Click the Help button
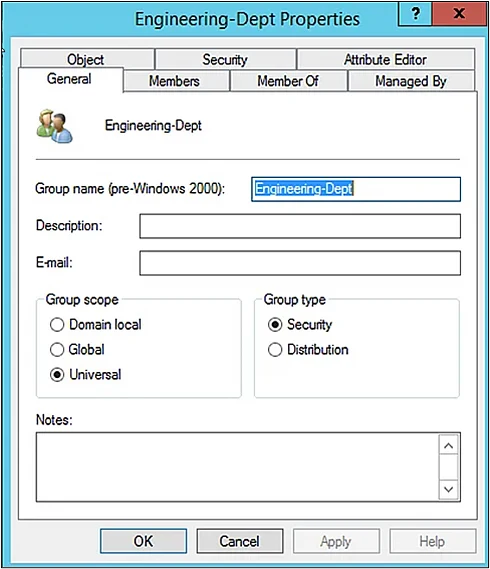 (x=433, y=541)
